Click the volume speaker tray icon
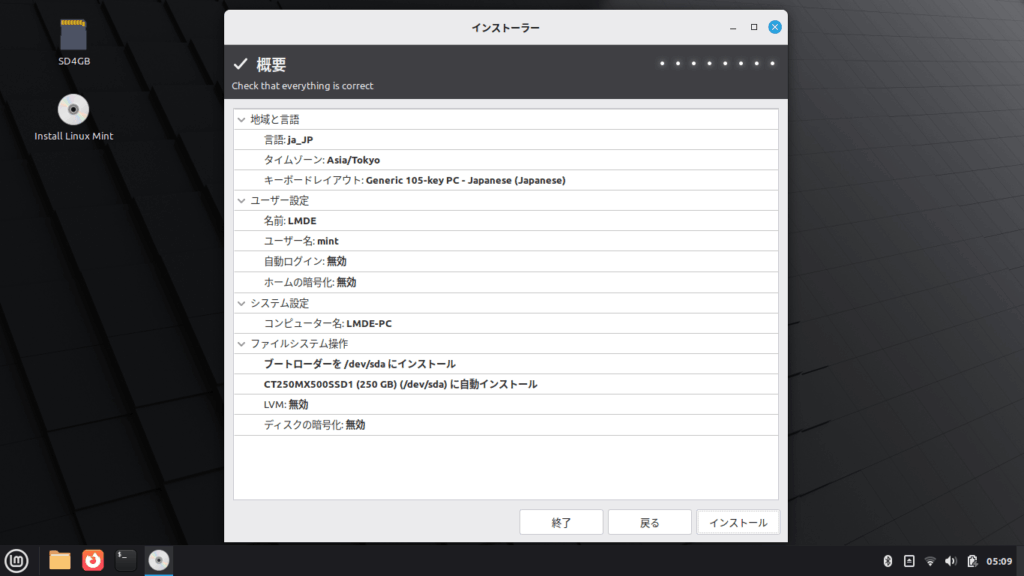Image resolution: width=1024 pixels, height=576 pixels. click(x=950, y=561)
